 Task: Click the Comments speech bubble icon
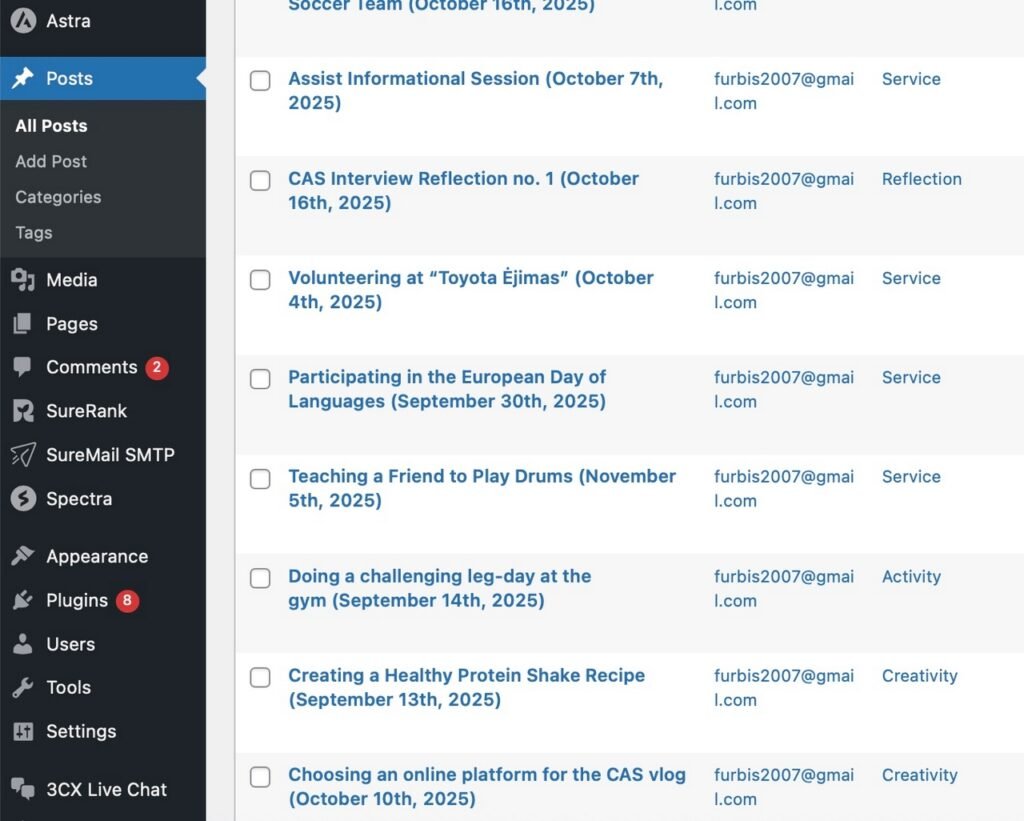pyautogui.click(x=22, y=367)
